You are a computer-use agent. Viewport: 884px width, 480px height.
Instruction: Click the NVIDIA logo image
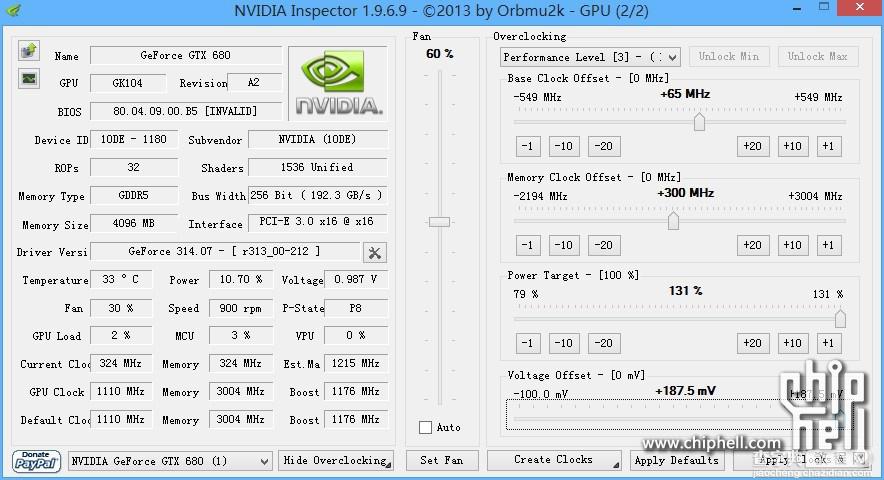(x=338, y=83)
